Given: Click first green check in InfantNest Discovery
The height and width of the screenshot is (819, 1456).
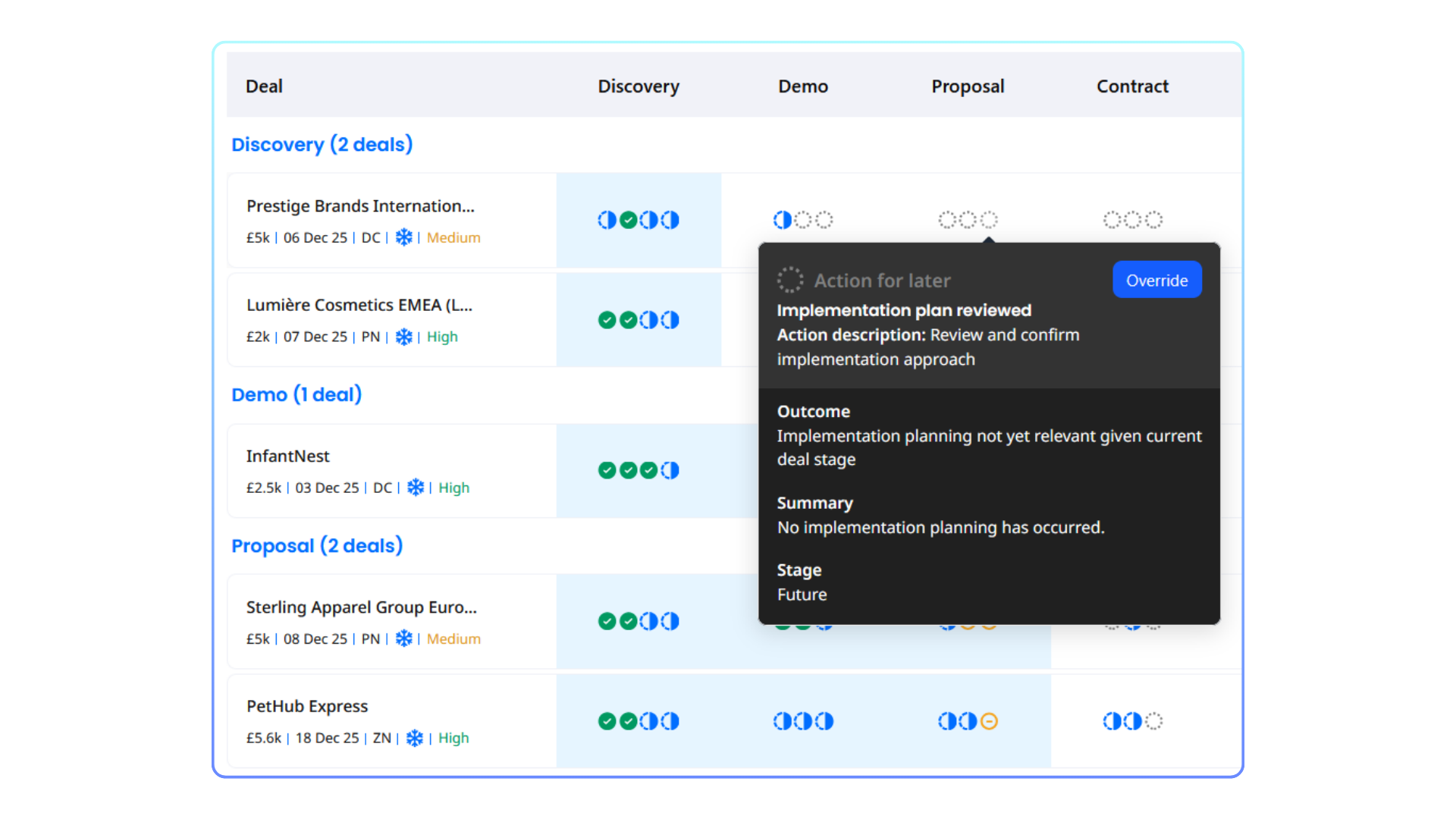Looking at the screenshot, I should (x=607, y=470).
